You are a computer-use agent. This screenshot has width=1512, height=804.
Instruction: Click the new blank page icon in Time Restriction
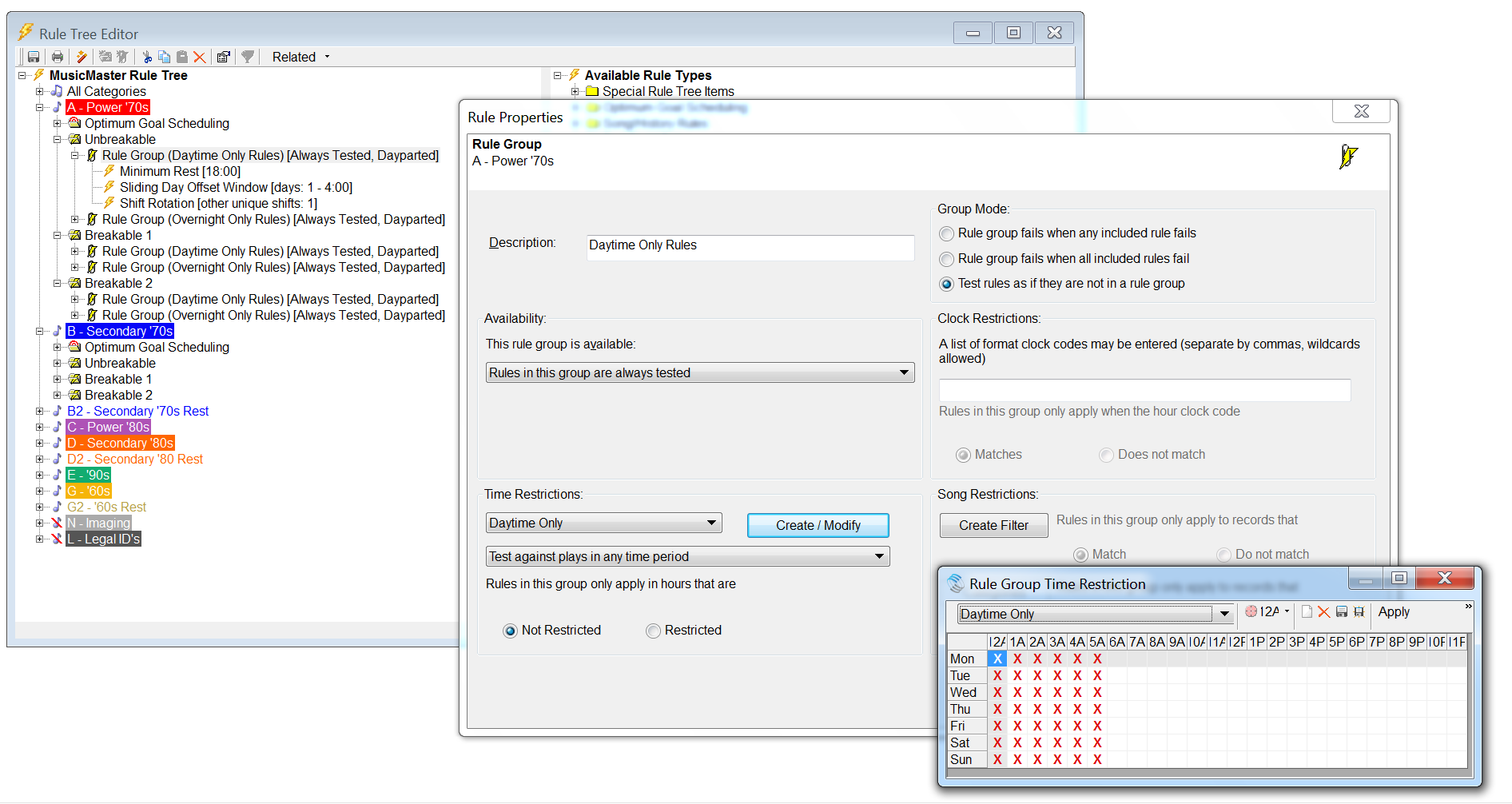click(1307, 612)
